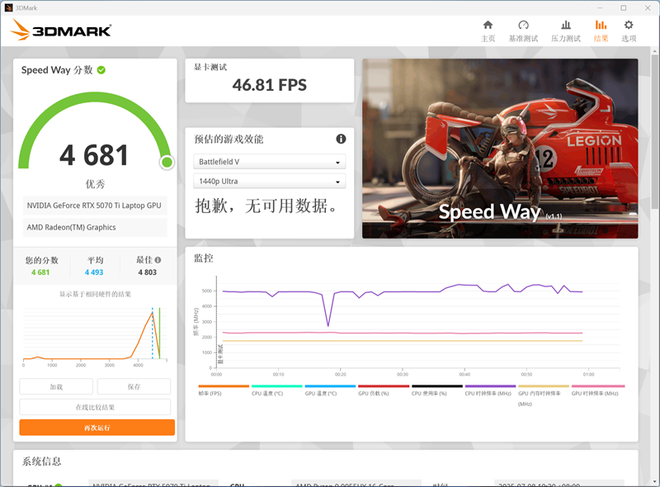
Task: Toggle CPU clock frequency purple legend swatch
Action: (x=490, y=386)
